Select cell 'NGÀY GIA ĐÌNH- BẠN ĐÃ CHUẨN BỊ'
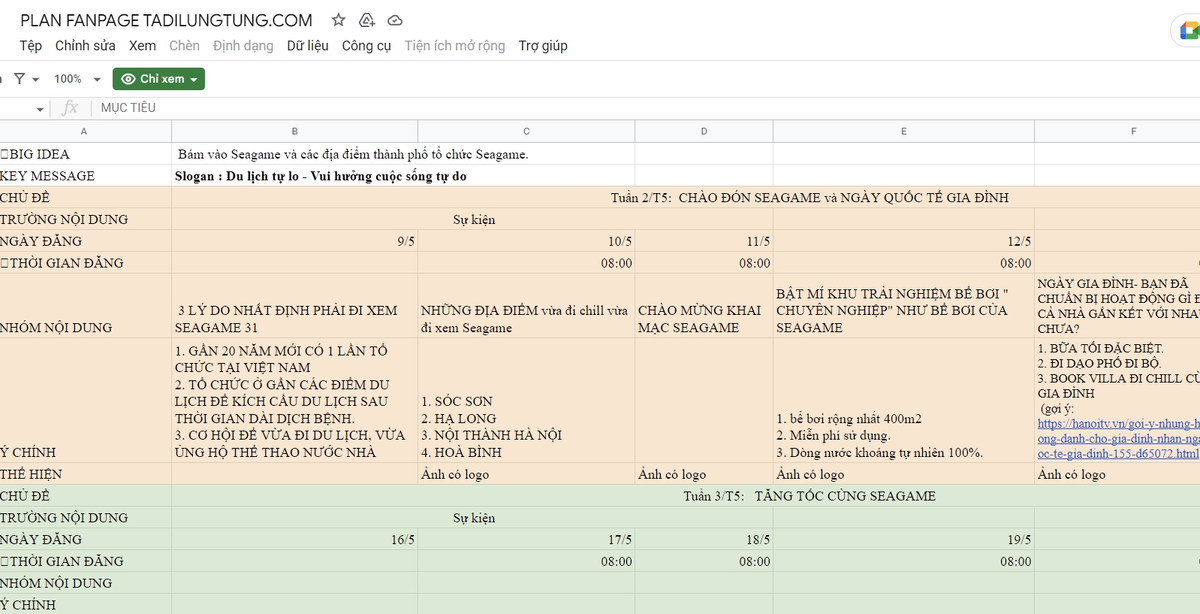 (x=1117, y=306)
